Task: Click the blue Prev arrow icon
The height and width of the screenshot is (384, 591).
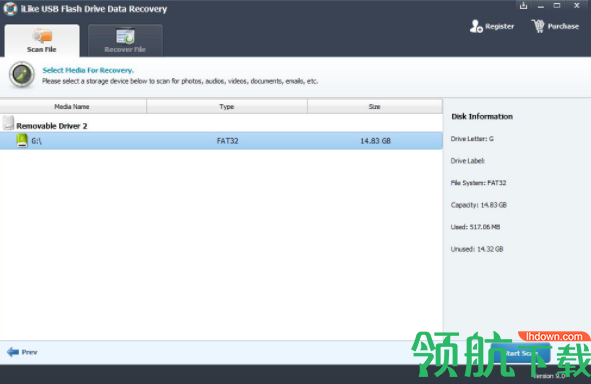Action: (x=13, y=352)
